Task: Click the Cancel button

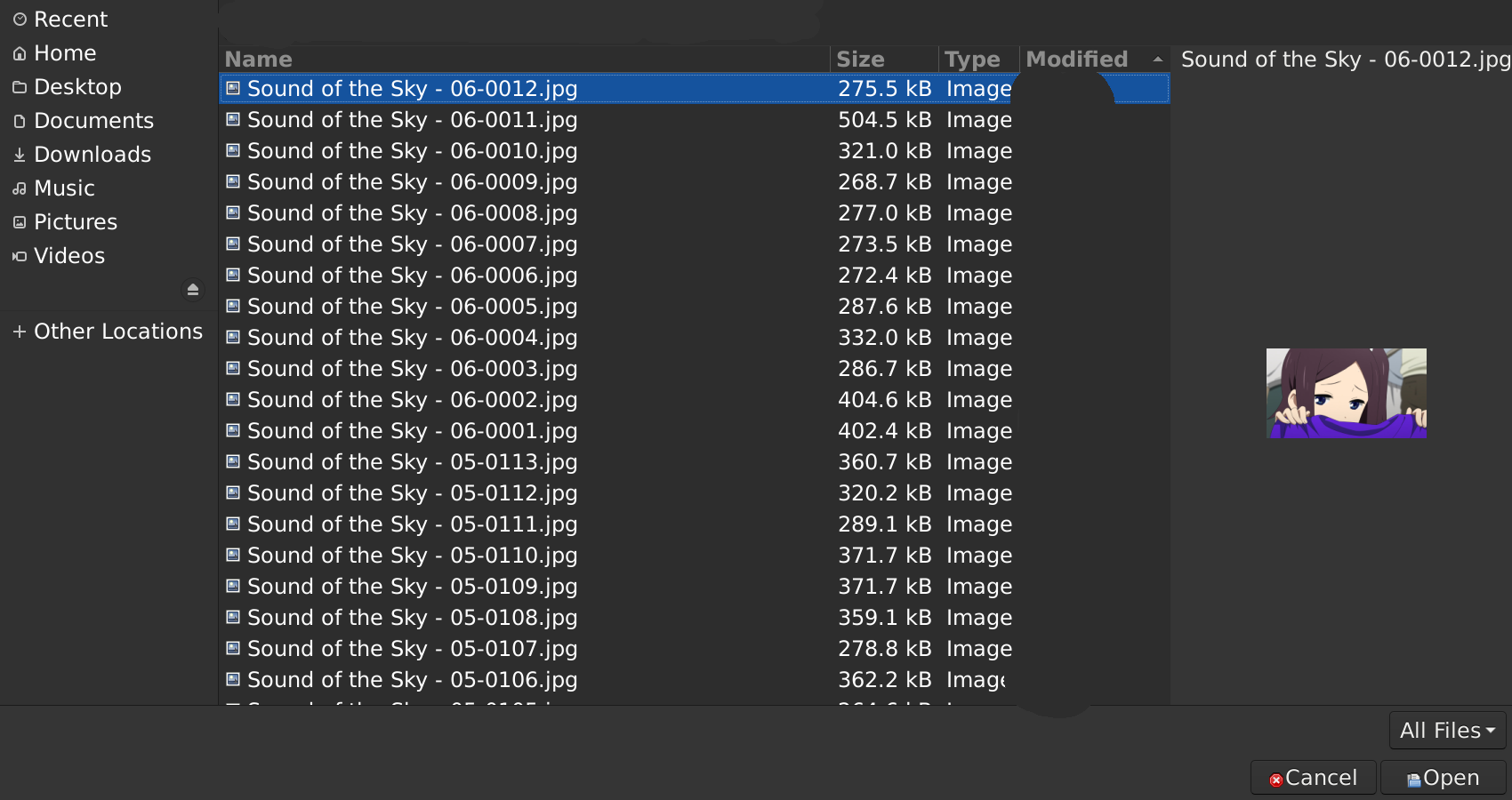Action: pyautogui.click(x=1314, y=778)
